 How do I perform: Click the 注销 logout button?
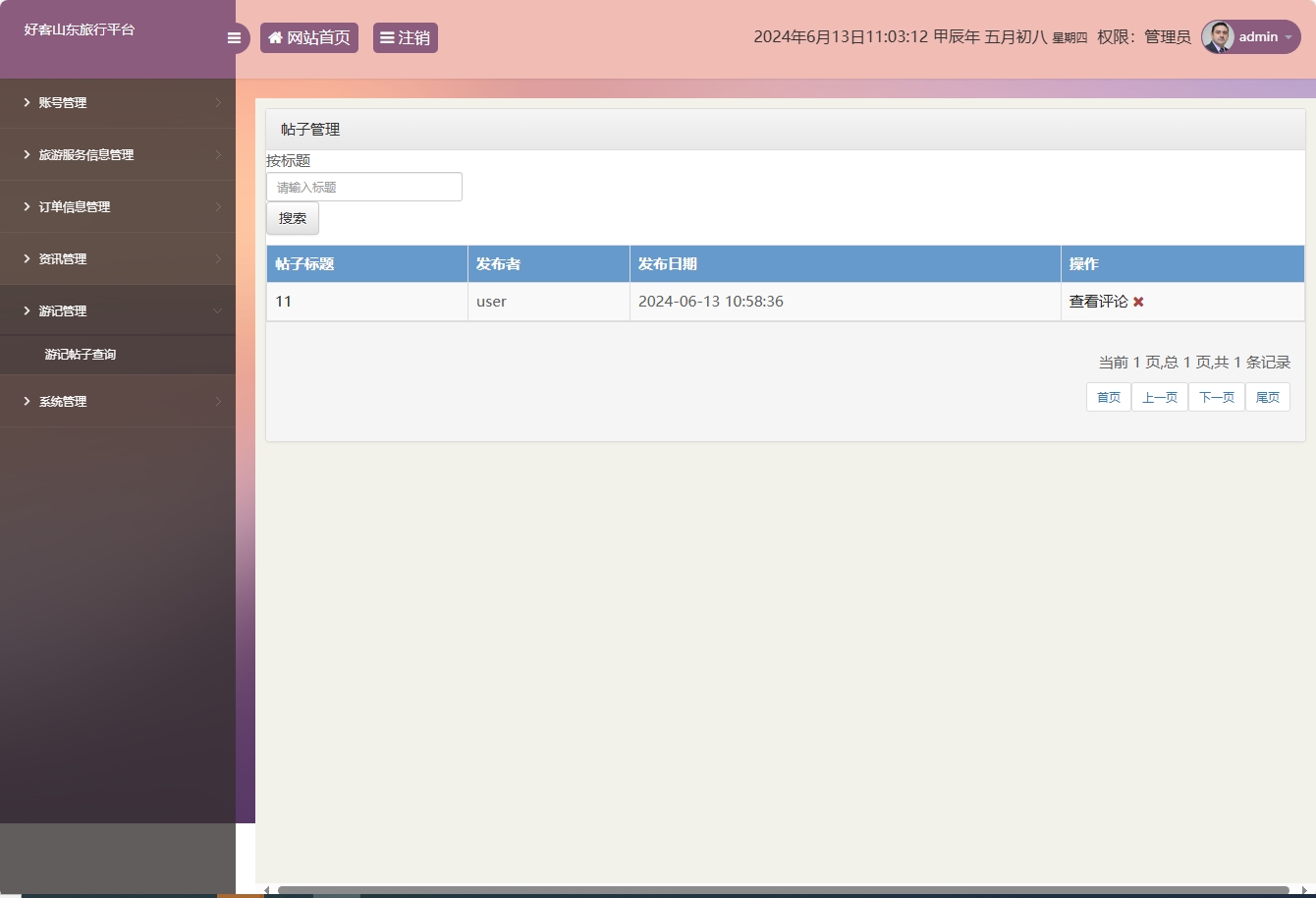point(405,38)
